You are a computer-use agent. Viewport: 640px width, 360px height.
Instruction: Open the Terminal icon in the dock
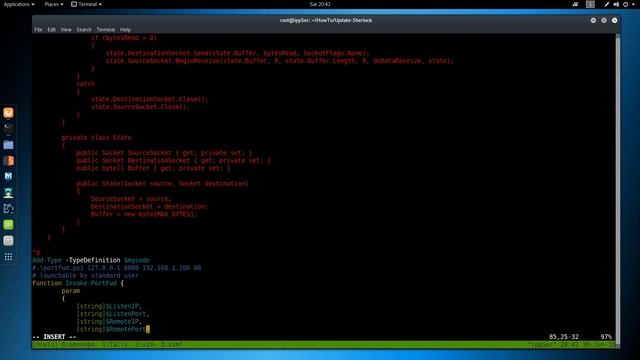(8, 129)
